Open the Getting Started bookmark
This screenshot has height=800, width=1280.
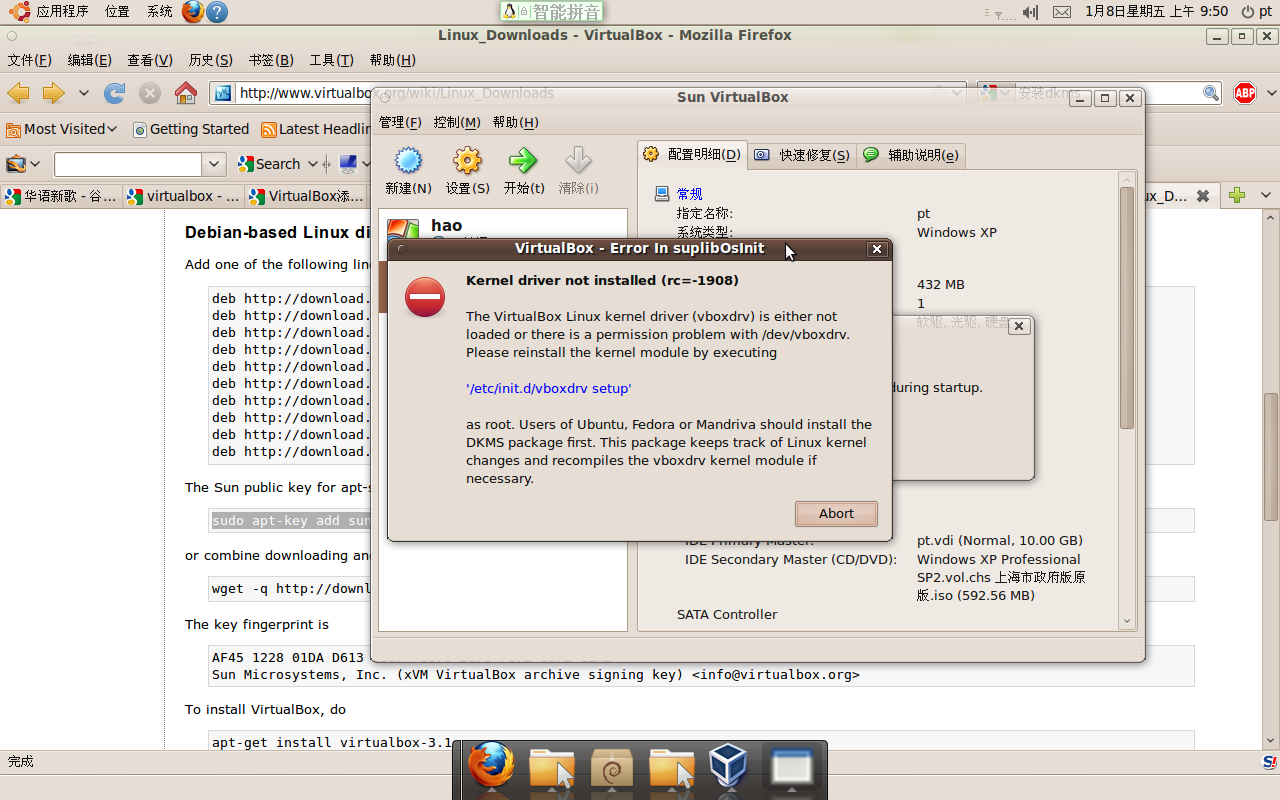pyautogui.click(x=191, y=129)
